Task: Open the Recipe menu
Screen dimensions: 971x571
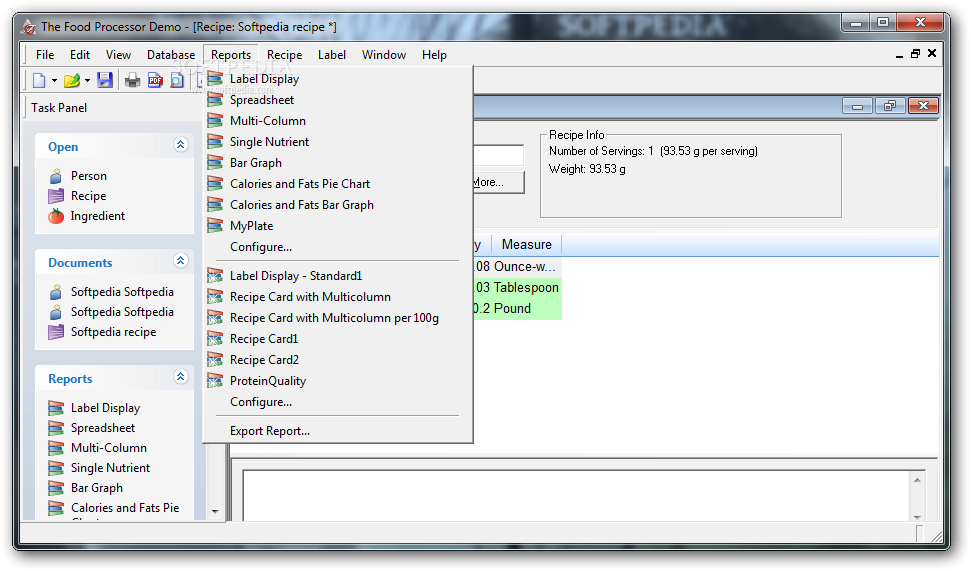Action: click(285, 55)
